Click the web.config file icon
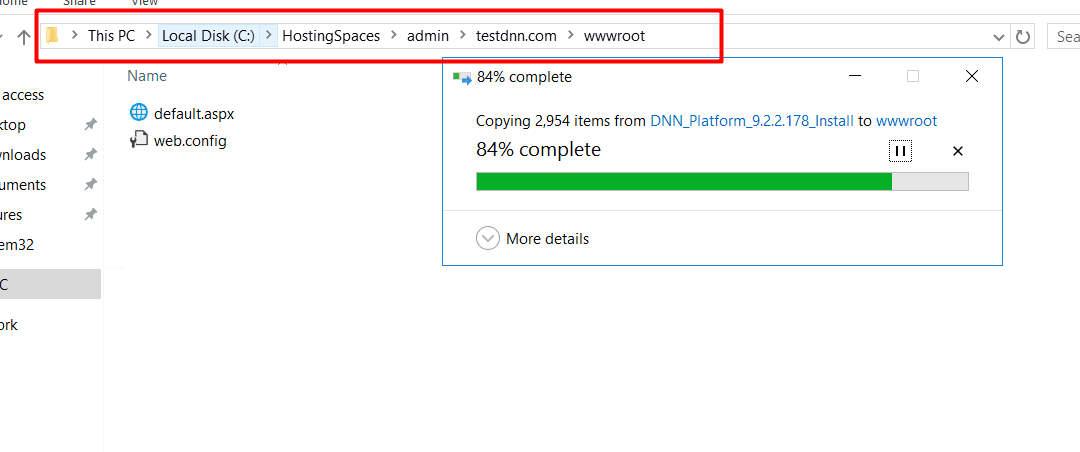Viewport: 1080px width, 452px height. click(138, 140)
